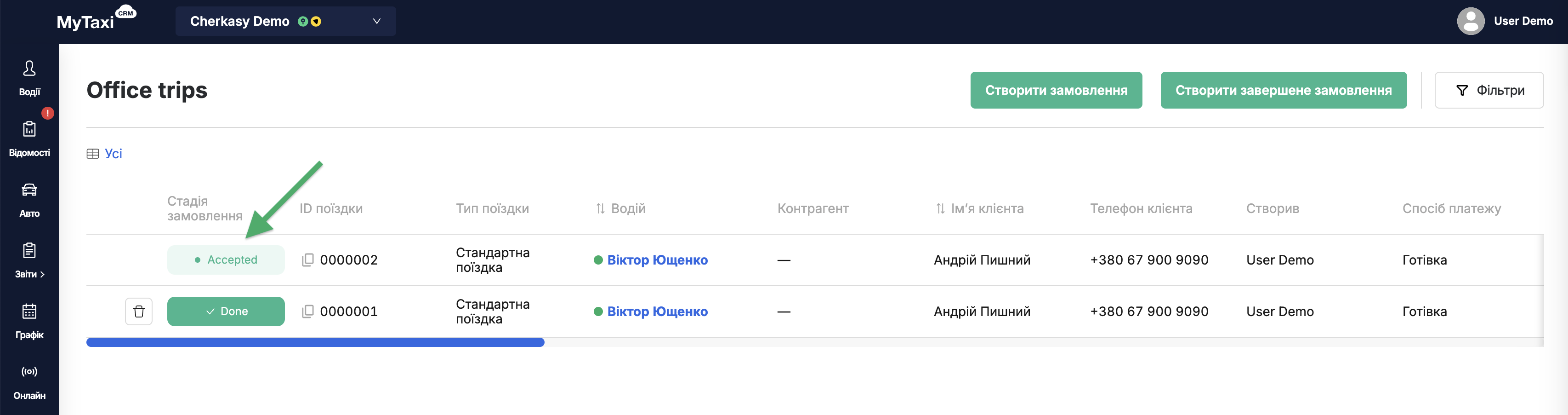The width and height of the screenshot is (1568, 415).
Task: Click the User Demo avatar icon
Action: coord(1470,21)
